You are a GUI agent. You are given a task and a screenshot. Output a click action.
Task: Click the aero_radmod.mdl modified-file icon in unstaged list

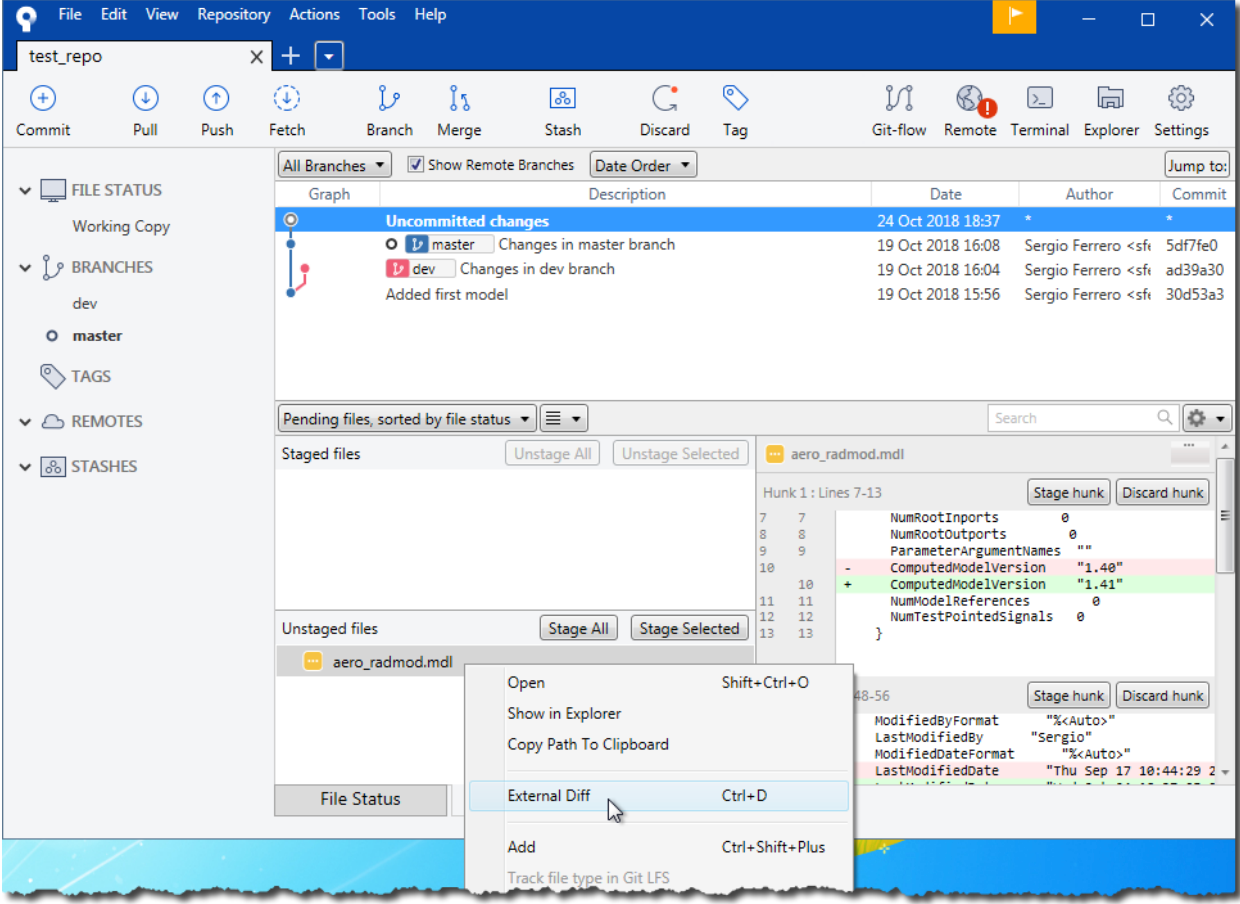click(x=312, y=661)
